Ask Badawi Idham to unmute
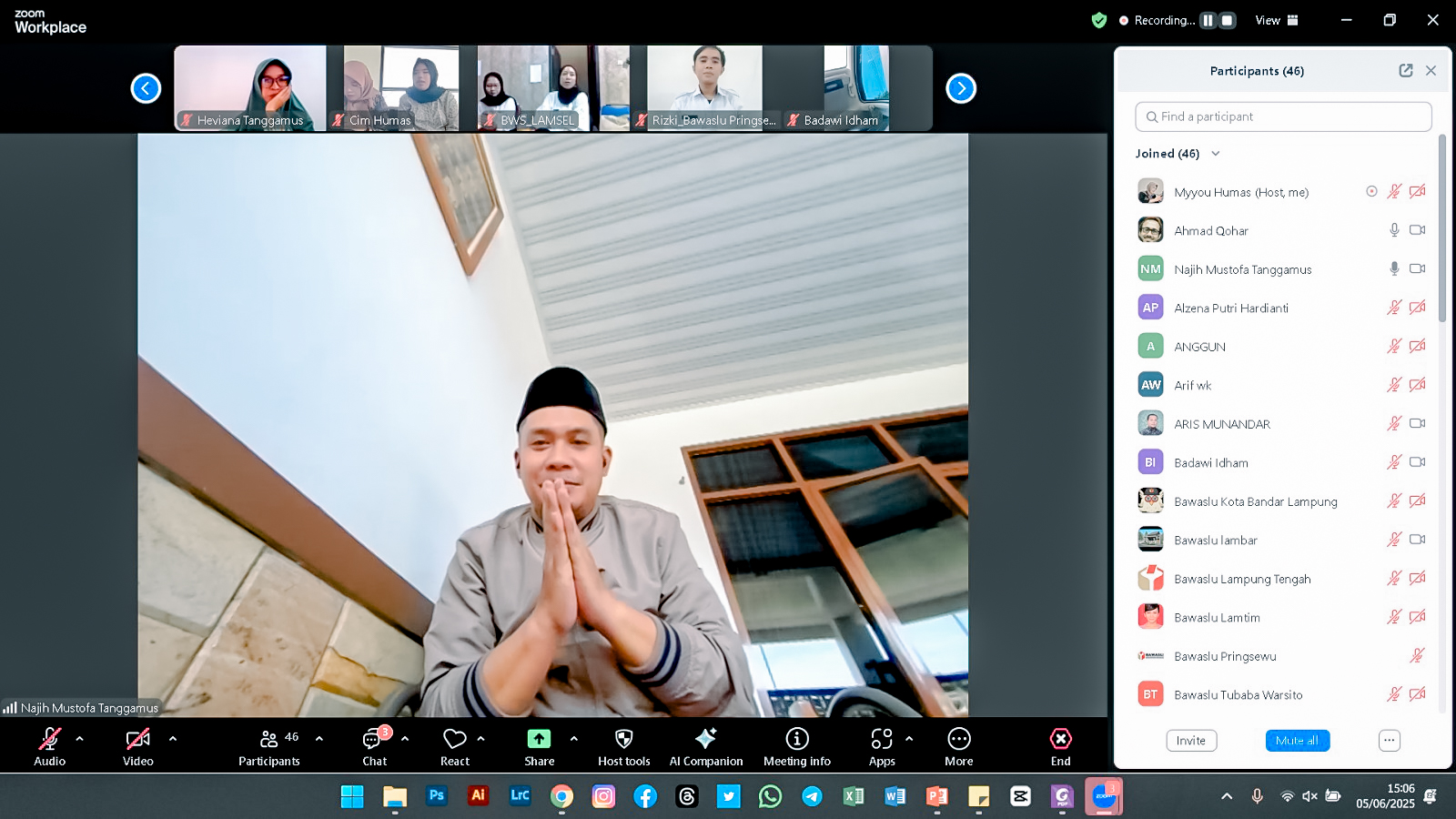The image size is (1456, 819). [1394, 462]
